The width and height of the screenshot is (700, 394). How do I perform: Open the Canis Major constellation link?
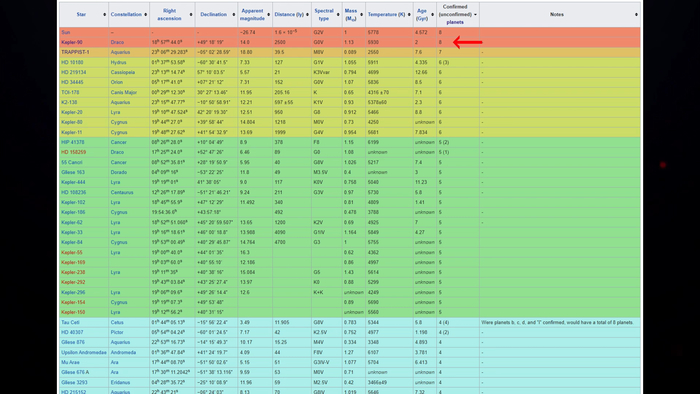124,92
